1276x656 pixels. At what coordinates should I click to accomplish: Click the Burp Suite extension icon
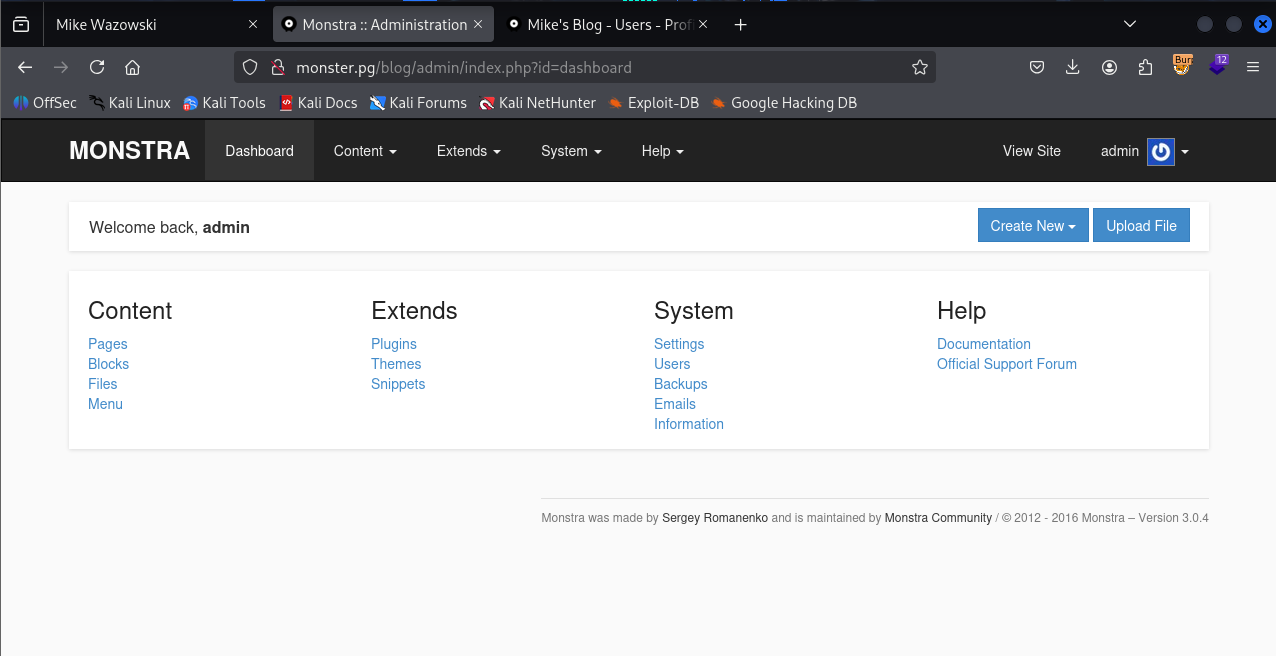point(1183,66)
